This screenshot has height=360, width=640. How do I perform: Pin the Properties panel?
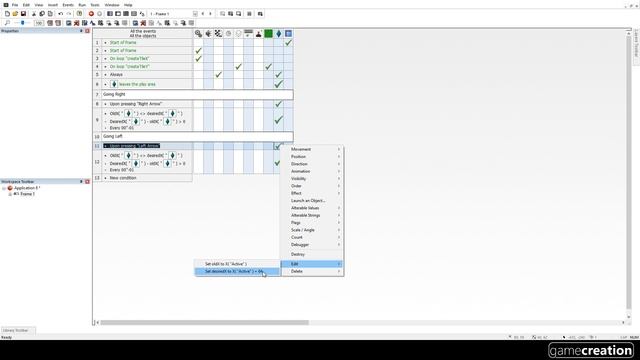(x=81, y=31)
